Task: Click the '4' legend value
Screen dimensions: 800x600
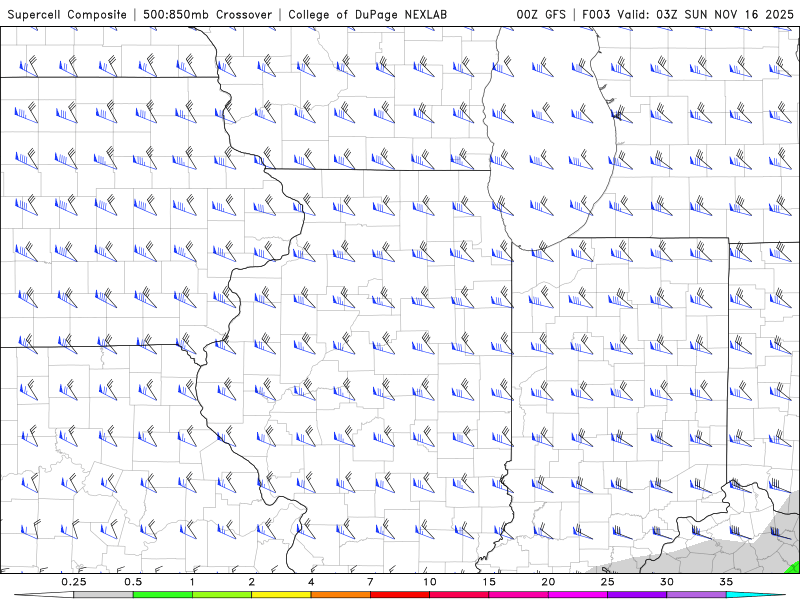Action: click(x=311, y=582)
